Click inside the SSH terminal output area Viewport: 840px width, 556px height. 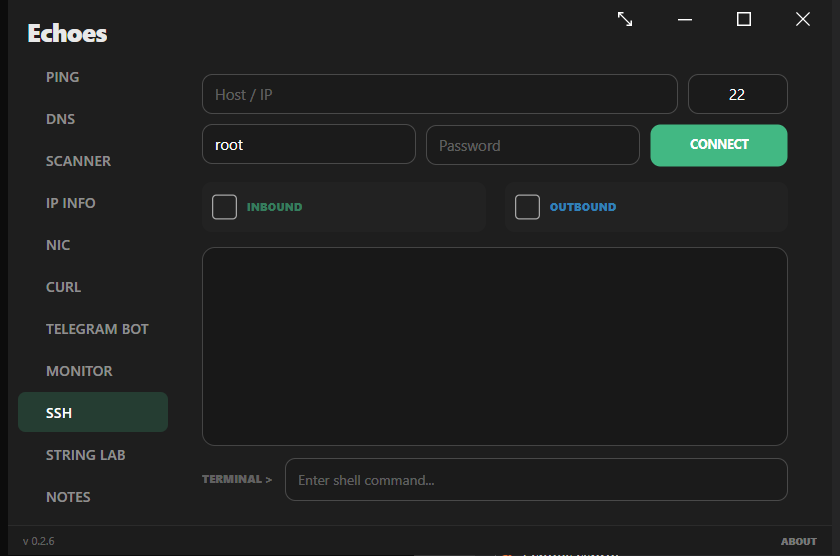pos(494,346)
